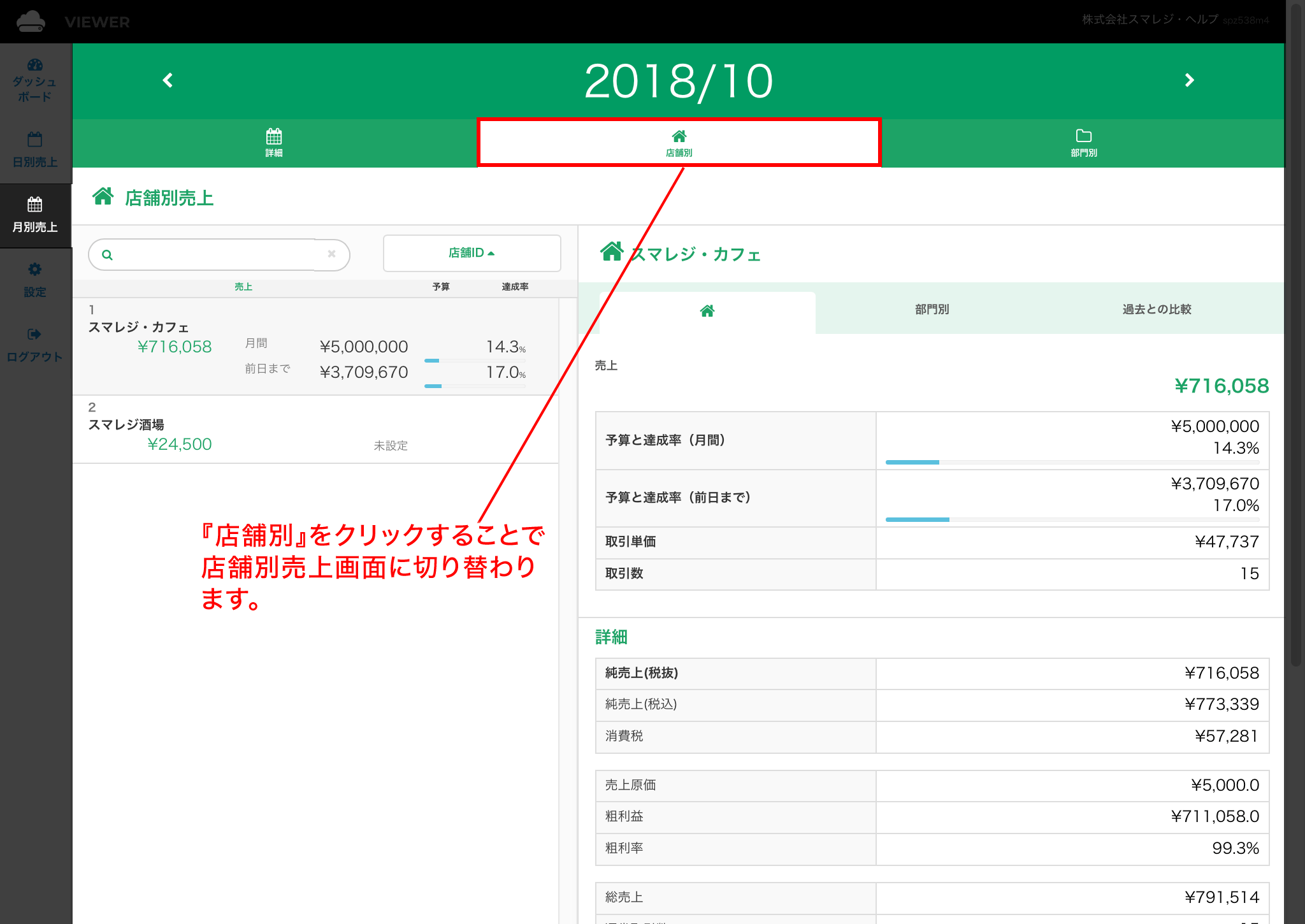The width and height of the screenshot is (1305, 924).
Task: Open the 店舗ID sort dropdown
Action: click(472, 253)
